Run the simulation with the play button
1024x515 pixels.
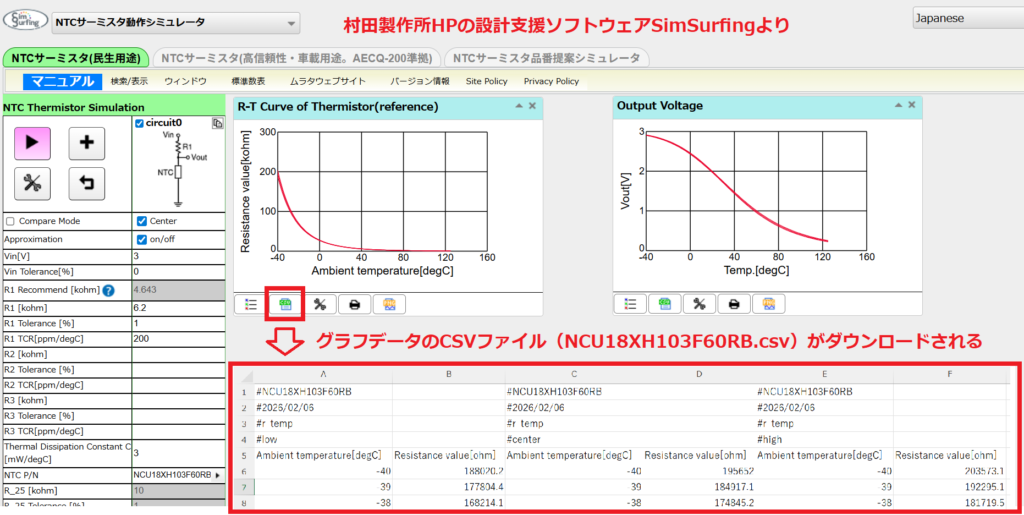(33, 144)
